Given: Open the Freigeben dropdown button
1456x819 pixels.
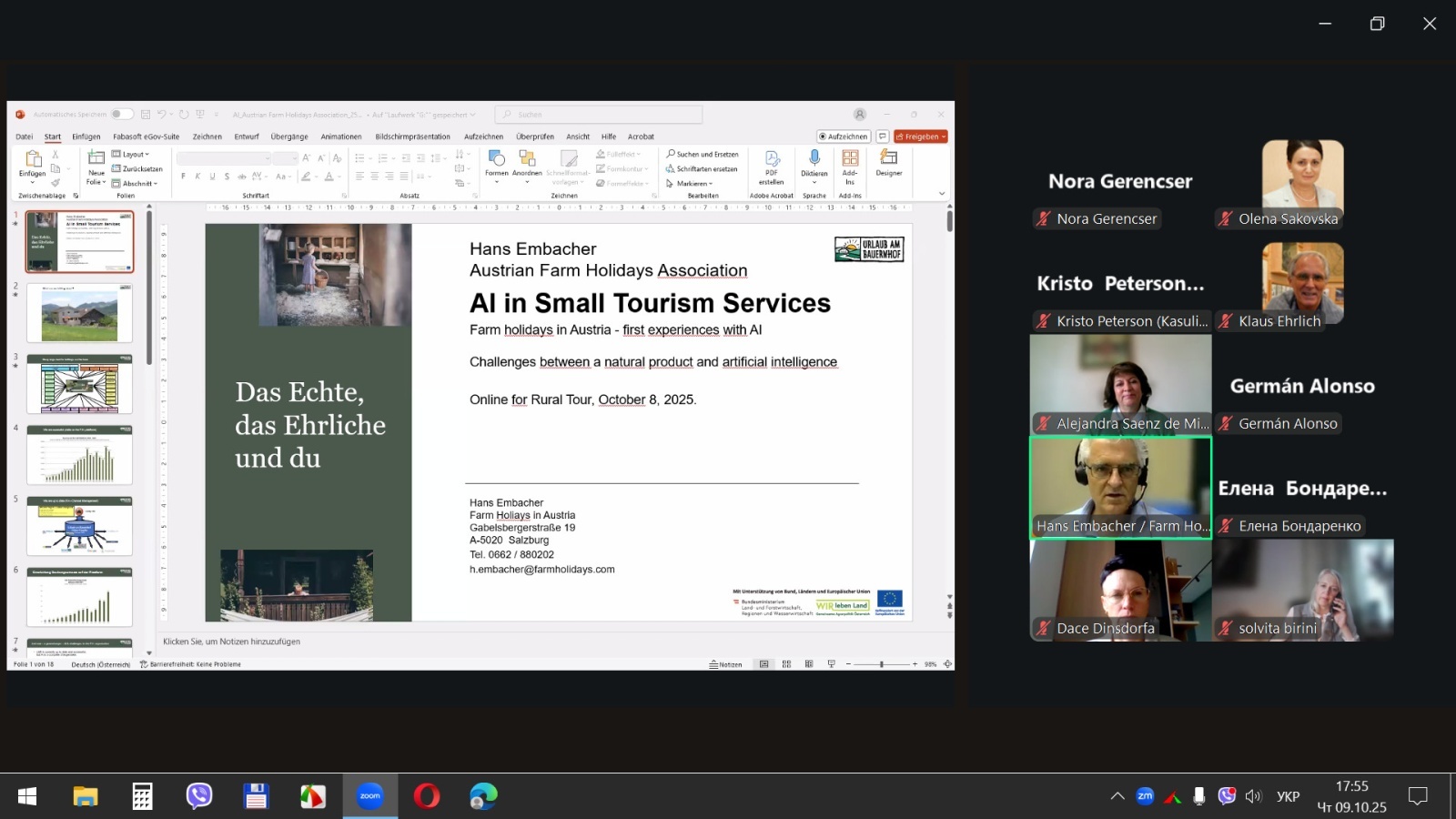Looking at the screenshot, I should pos(921,136).
